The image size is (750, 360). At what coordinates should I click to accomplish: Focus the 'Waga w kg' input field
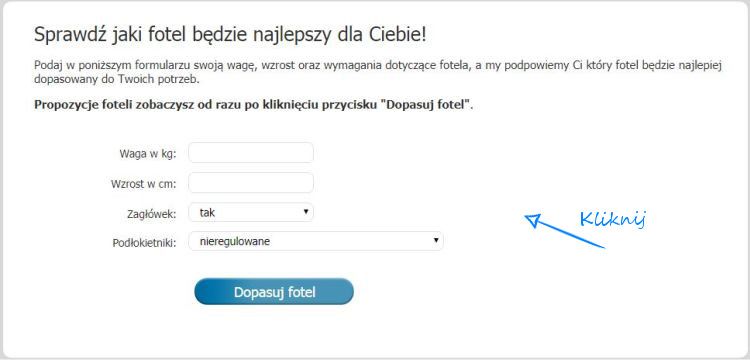click(x=251, y=153)
